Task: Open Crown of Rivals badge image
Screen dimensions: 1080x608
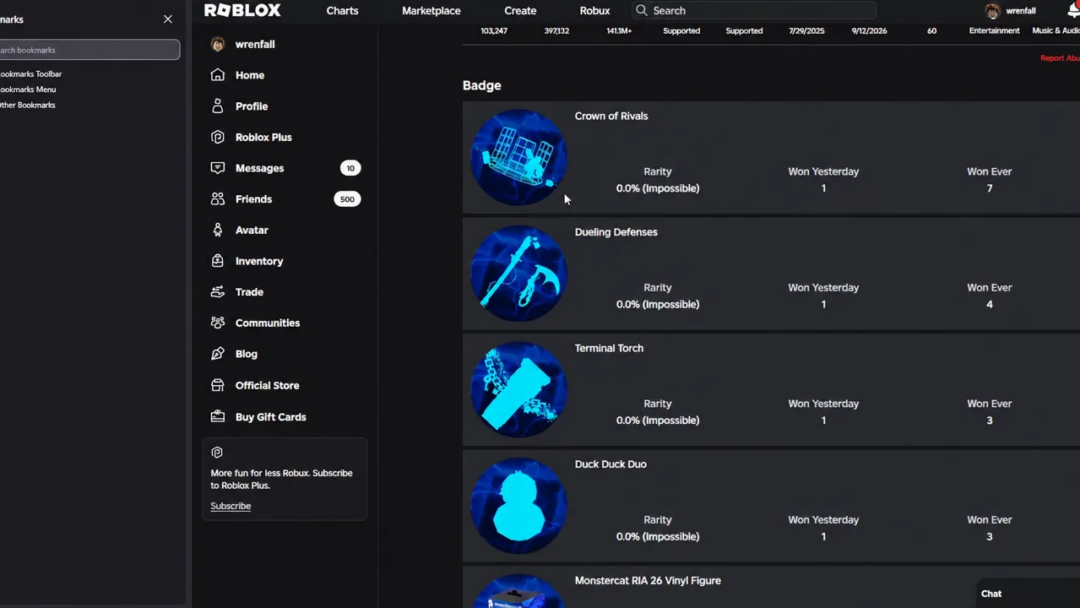Action: pos(519,157)
